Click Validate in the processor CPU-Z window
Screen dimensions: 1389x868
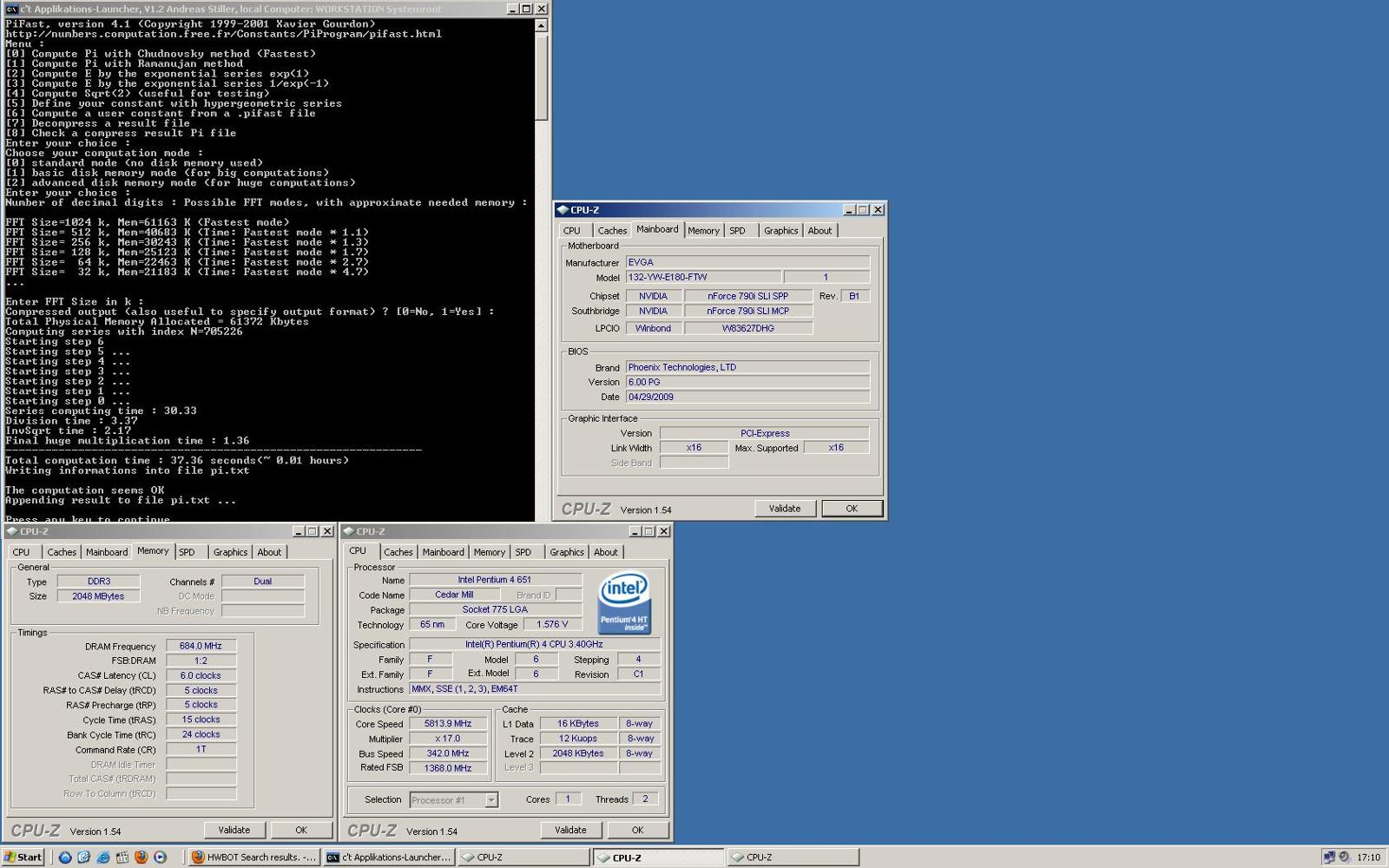tap(570, 830)
